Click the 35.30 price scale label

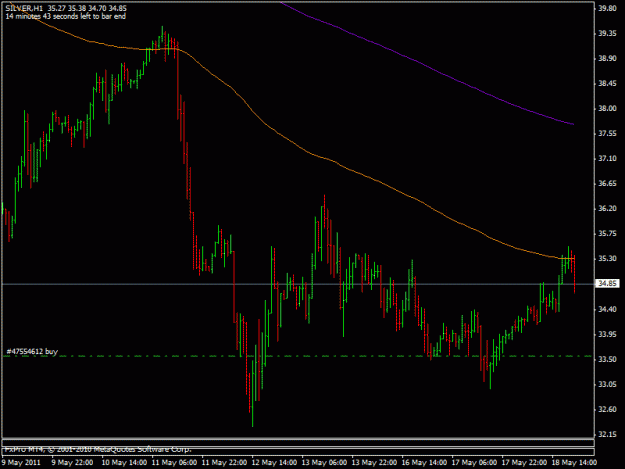(x=607, y=259)
